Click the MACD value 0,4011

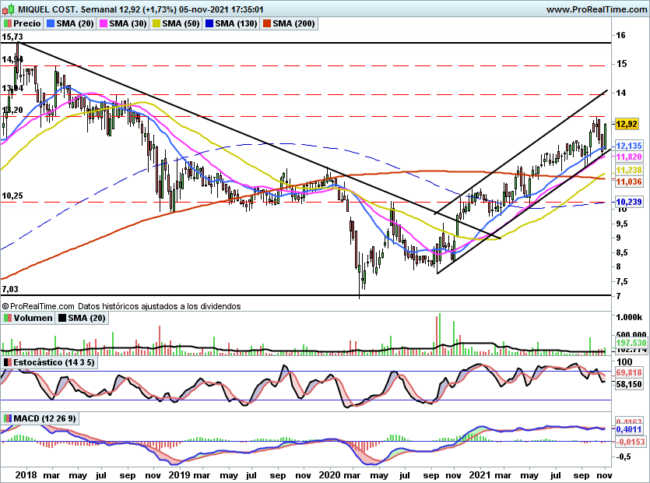point(629,430)
